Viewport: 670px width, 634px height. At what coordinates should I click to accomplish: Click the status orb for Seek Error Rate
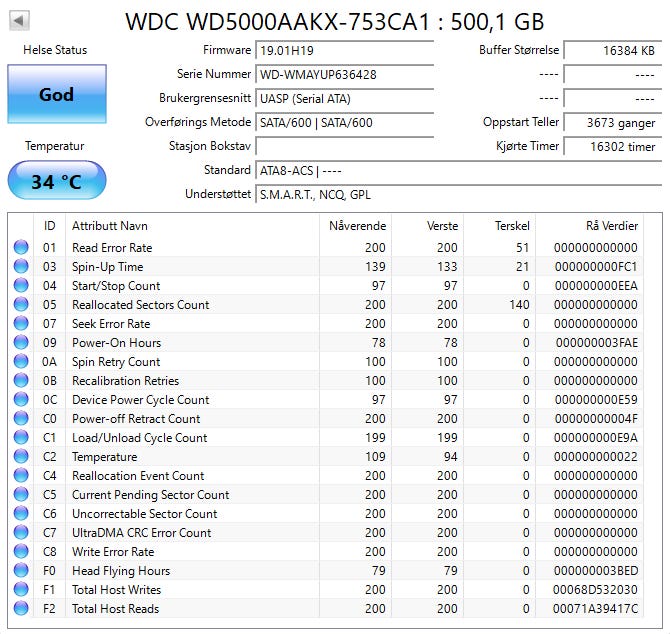21,323
